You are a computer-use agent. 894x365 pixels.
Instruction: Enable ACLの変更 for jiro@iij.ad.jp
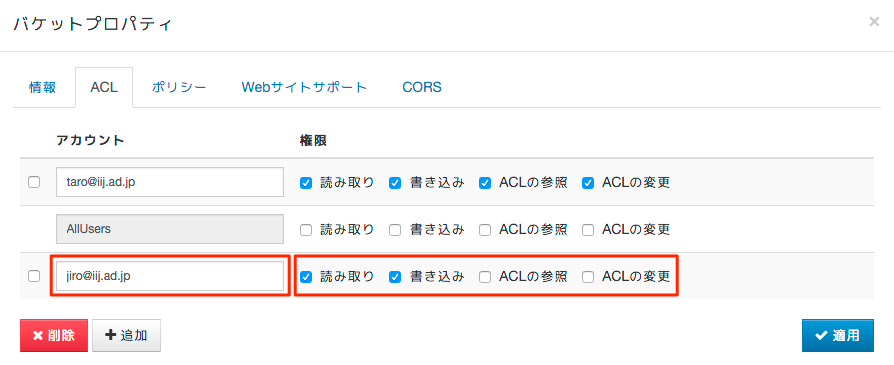point(588,277)
